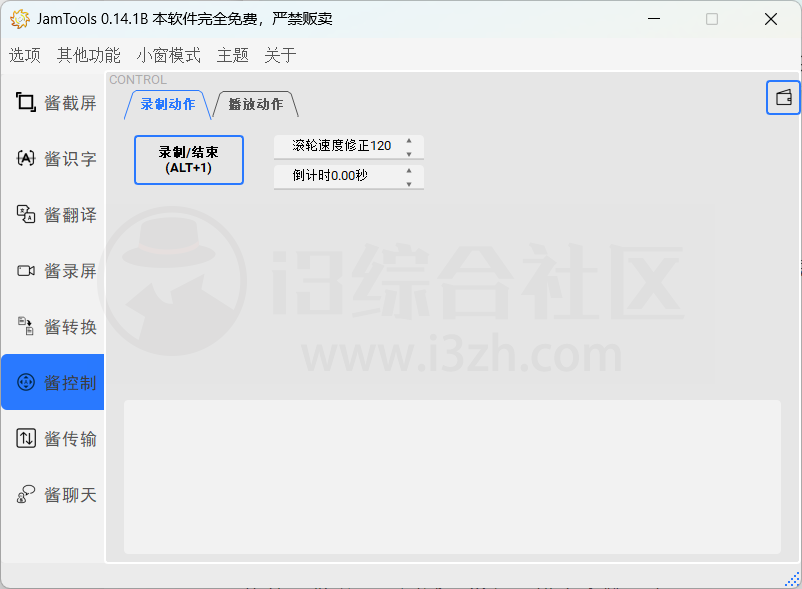
Task: Open the 主题 menu
Action: pyautogui.click(x=232, y=55)
